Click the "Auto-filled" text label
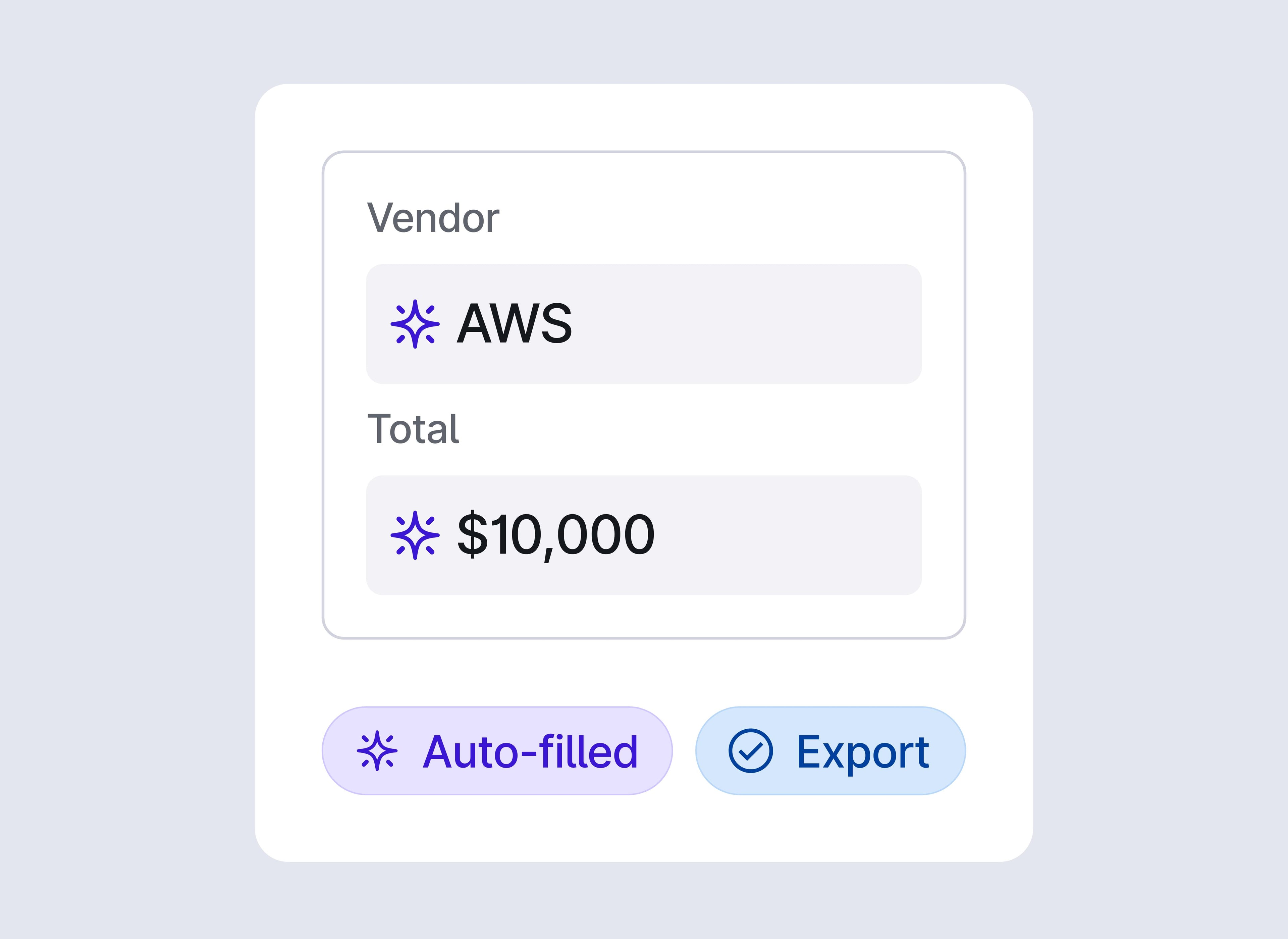The image size is (1288, 939). point(530,751)
